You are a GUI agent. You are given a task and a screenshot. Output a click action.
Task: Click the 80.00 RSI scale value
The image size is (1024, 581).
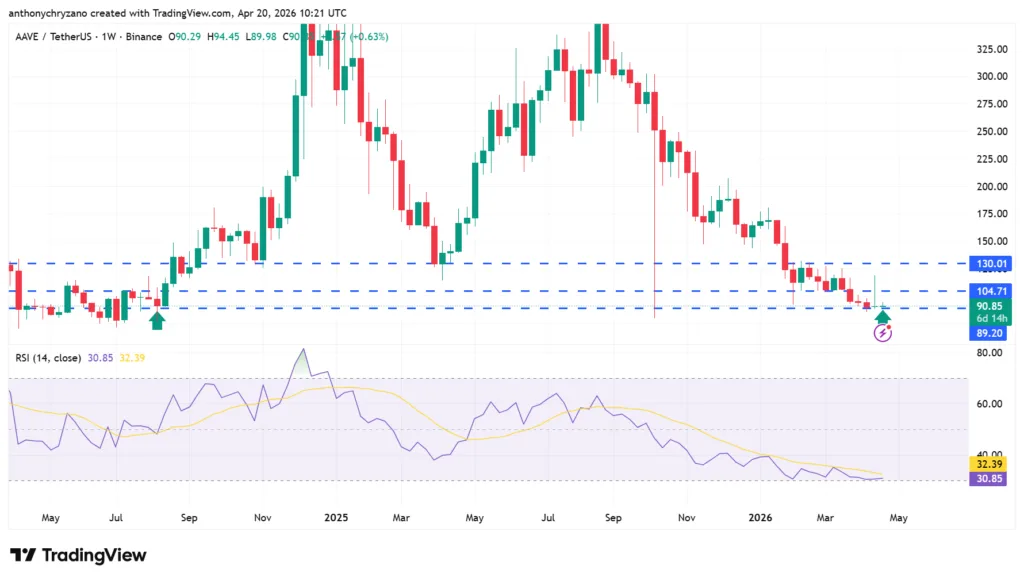point(989,353)
